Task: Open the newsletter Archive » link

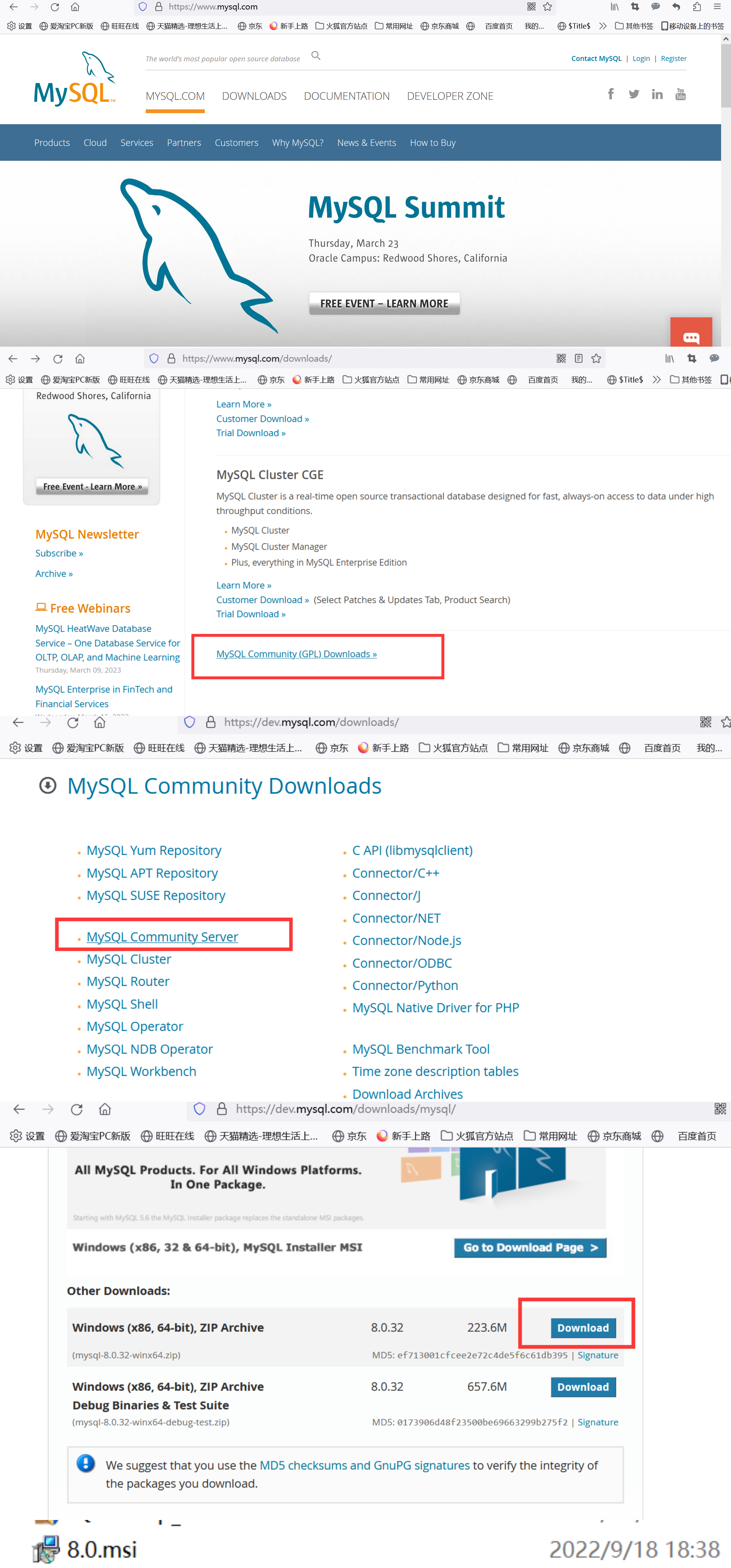Action: tap(54, 573)
